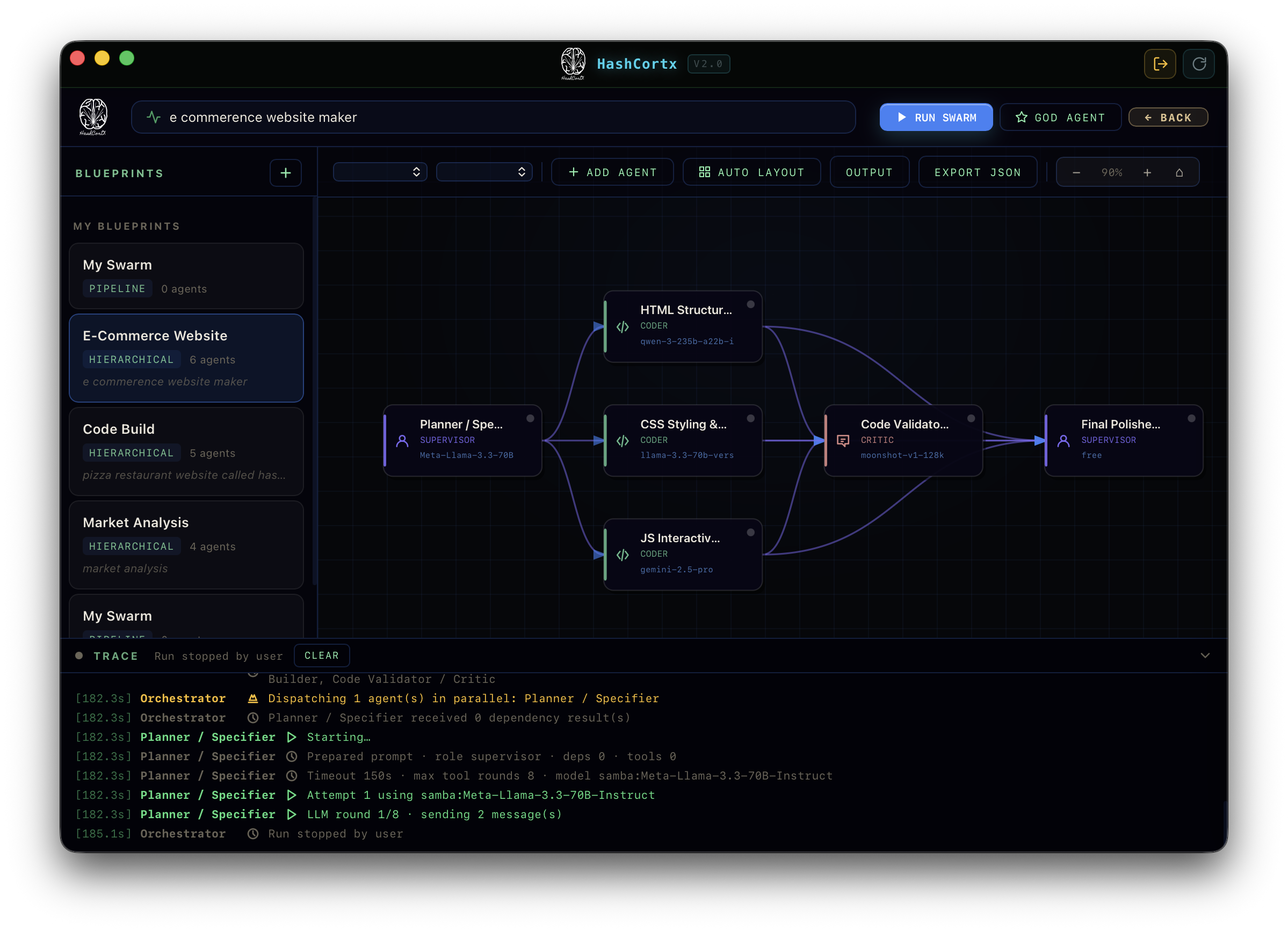
Task: Zoom out the canvas with the minus icon
Action: coord(1076,172)
